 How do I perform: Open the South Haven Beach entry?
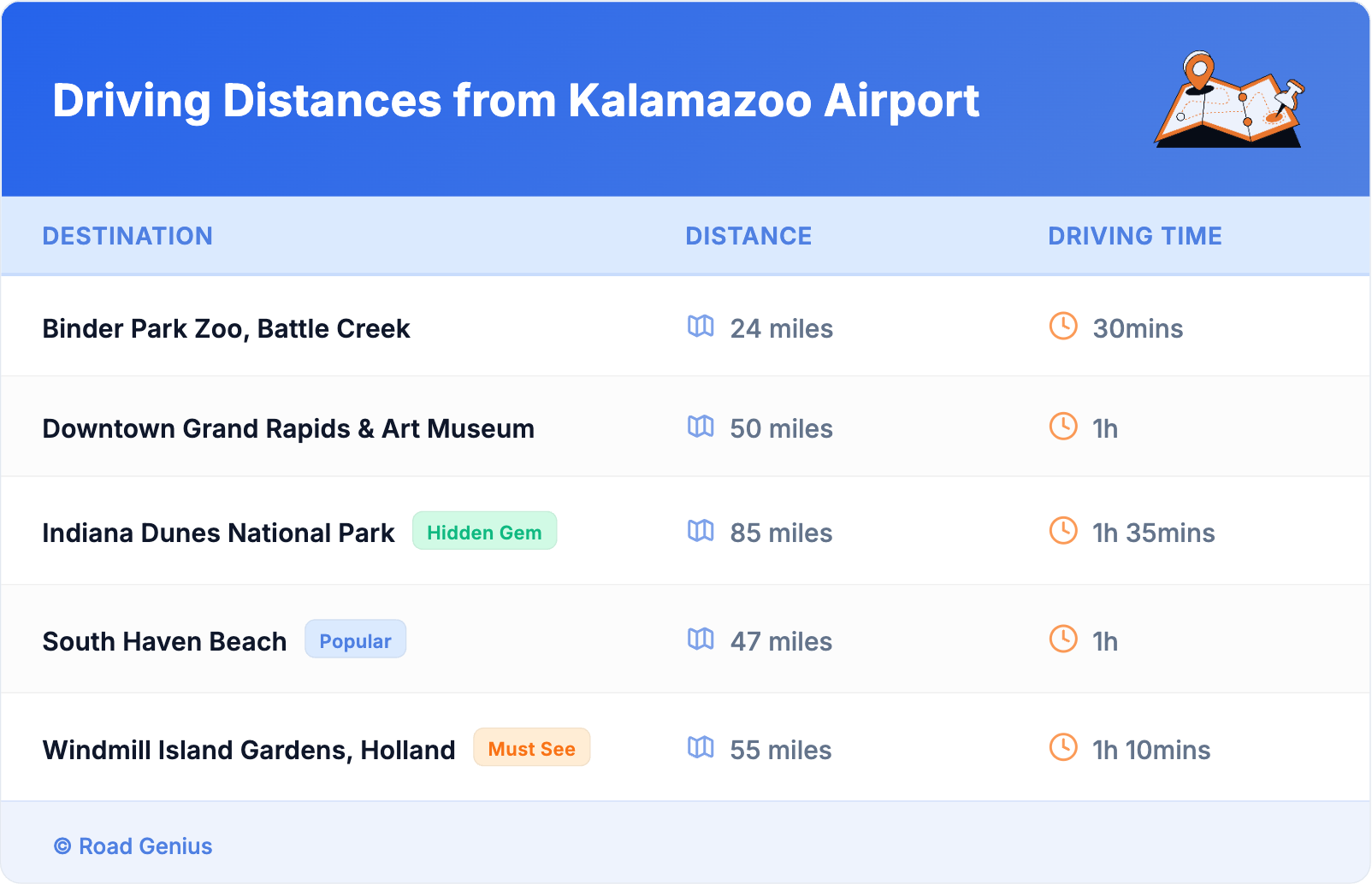[164, 640]
